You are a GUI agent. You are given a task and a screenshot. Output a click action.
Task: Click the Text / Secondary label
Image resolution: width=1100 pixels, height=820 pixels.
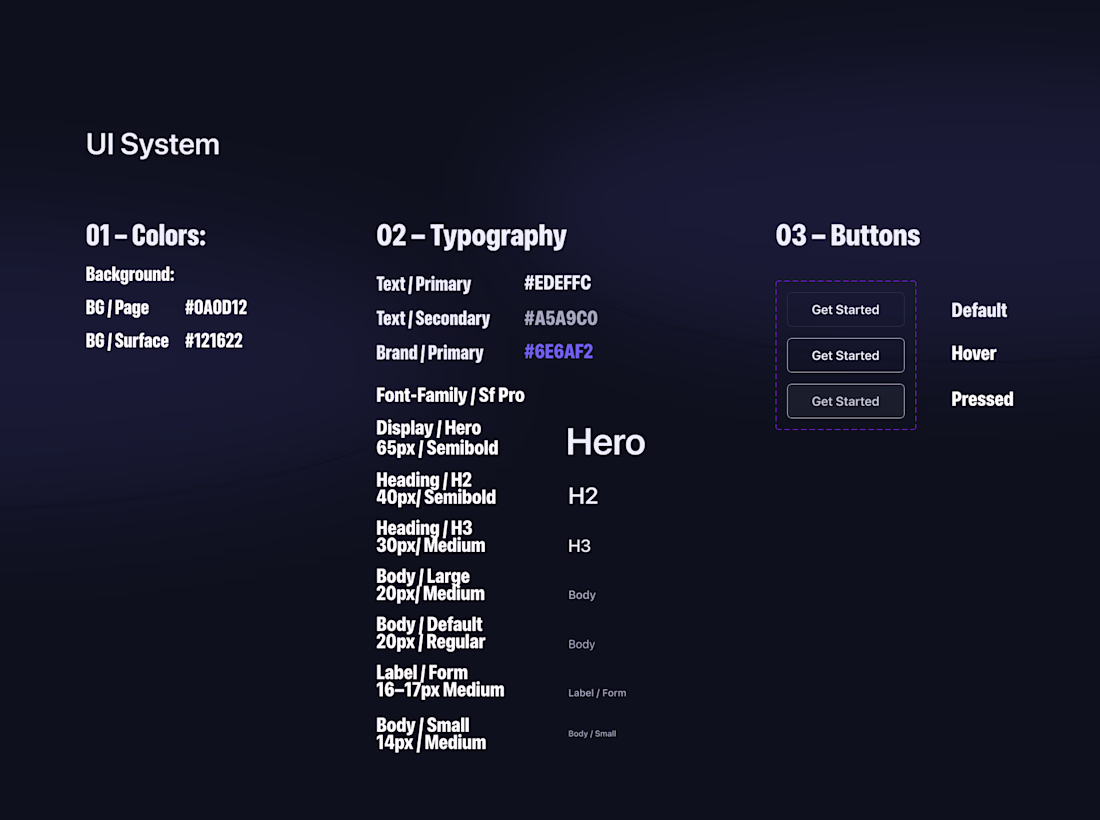click(x=433, y=318)
